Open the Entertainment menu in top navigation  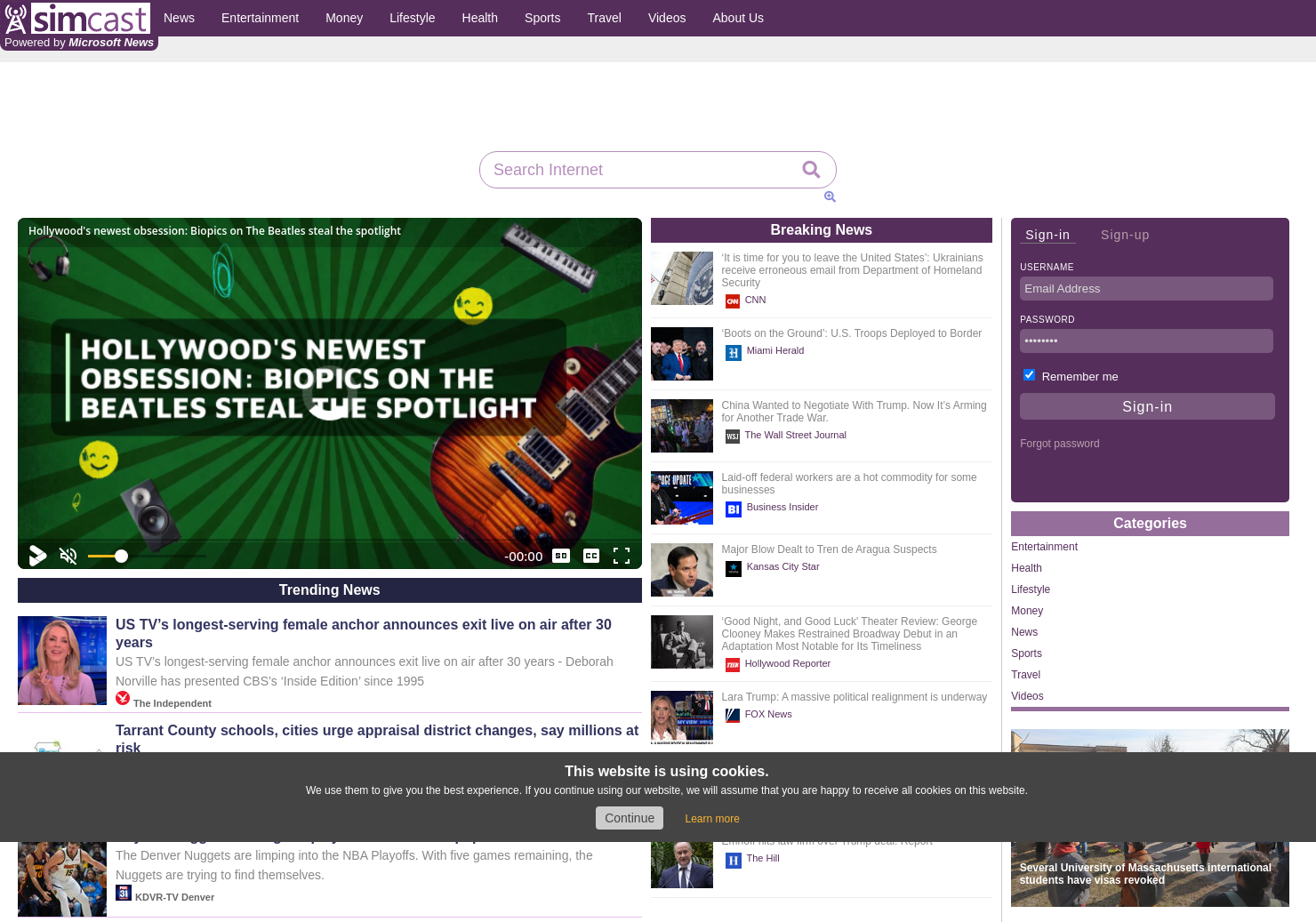(x=260, y=18)
